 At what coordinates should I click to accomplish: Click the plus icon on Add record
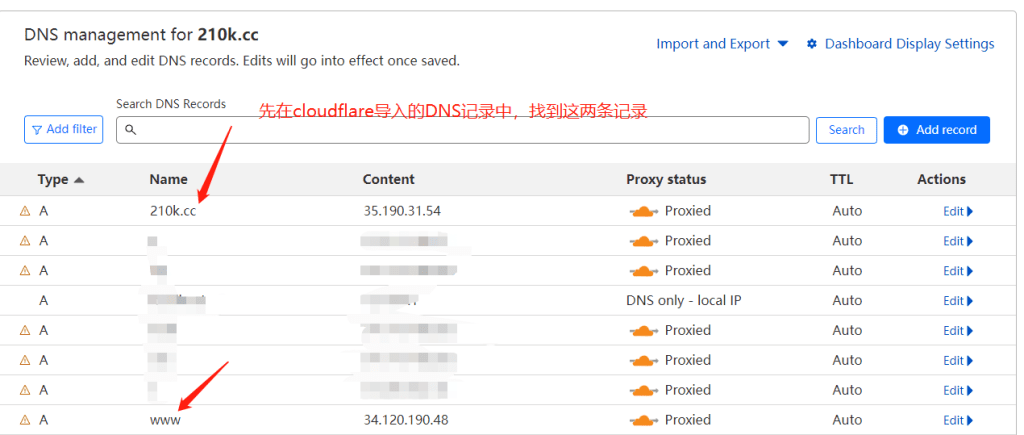click(903, 130)
